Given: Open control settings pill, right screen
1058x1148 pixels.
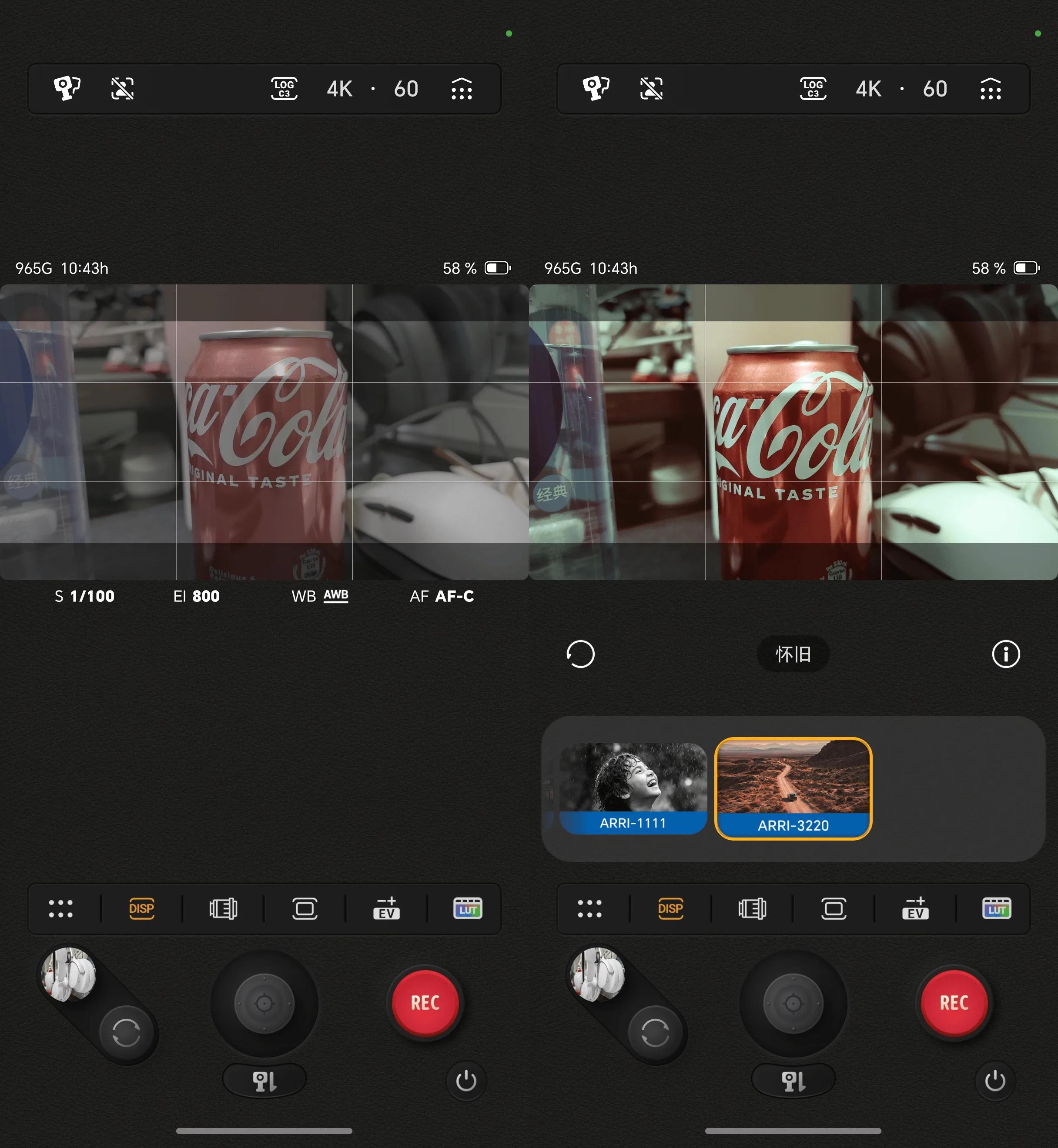Looking at the screenshot, I should click(793, 1081).
